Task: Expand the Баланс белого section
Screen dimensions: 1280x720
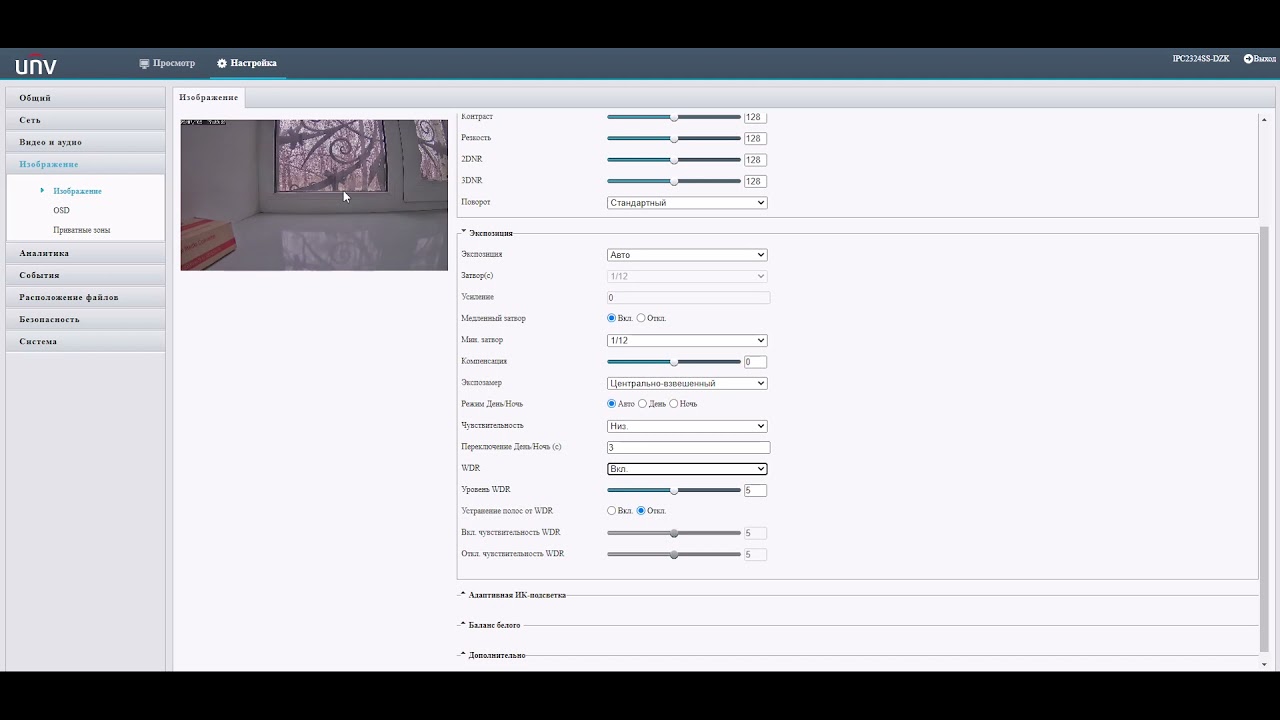Action: [x=490, y=625]
